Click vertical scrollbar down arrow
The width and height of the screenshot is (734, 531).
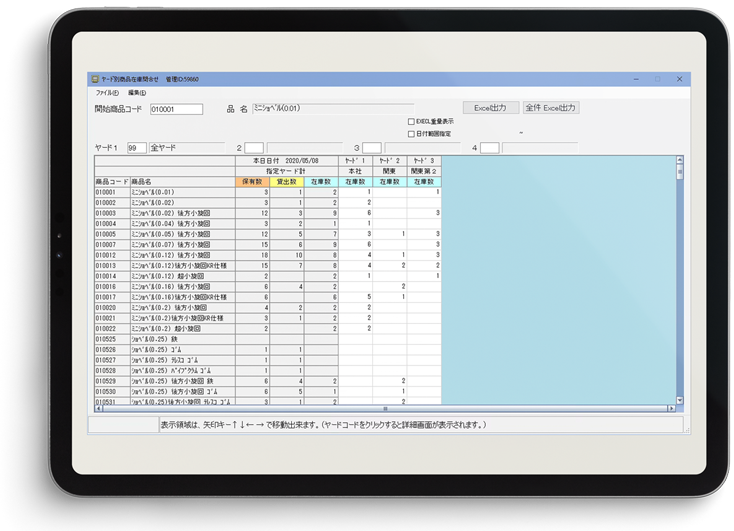click(x=680, y=400)
